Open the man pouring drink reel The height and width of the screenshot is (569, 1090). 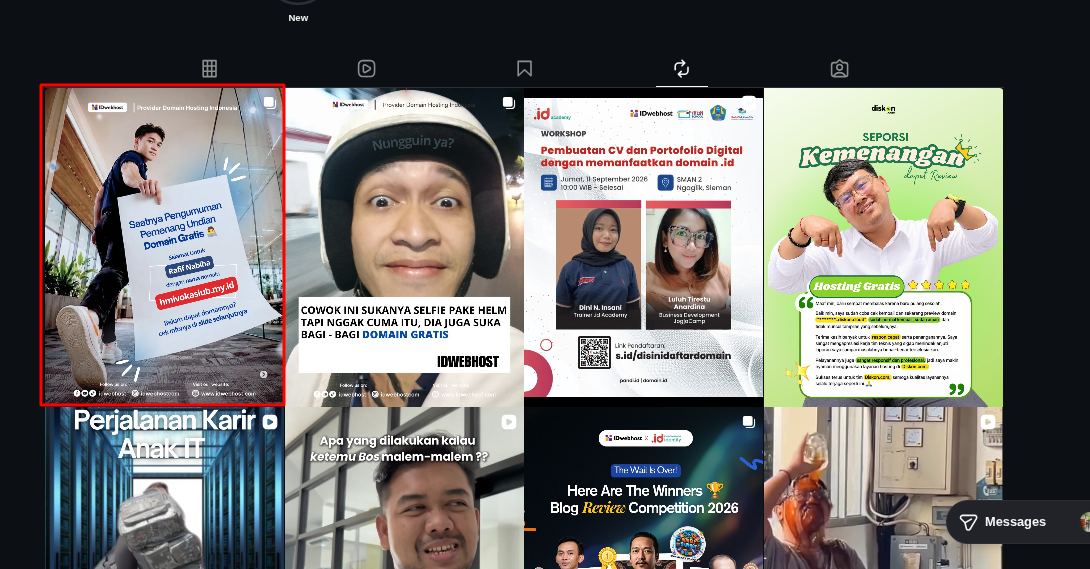click(883, 488)
